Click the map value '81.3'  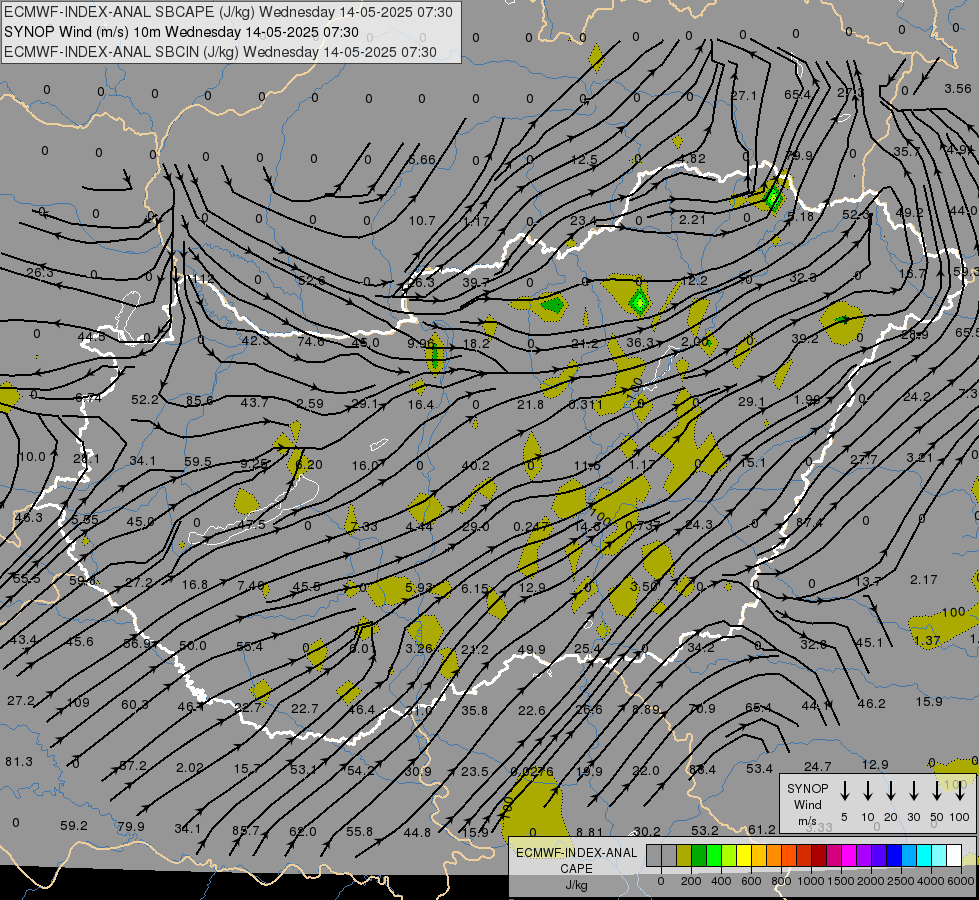click(x=19, y=761)
